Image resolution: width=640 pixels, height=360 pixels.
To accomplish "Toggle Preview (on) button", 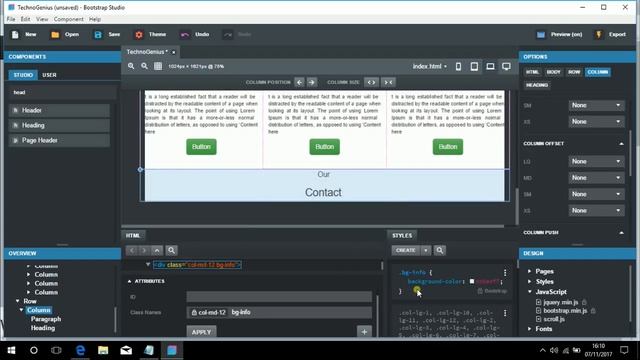I will click(559, 35).
